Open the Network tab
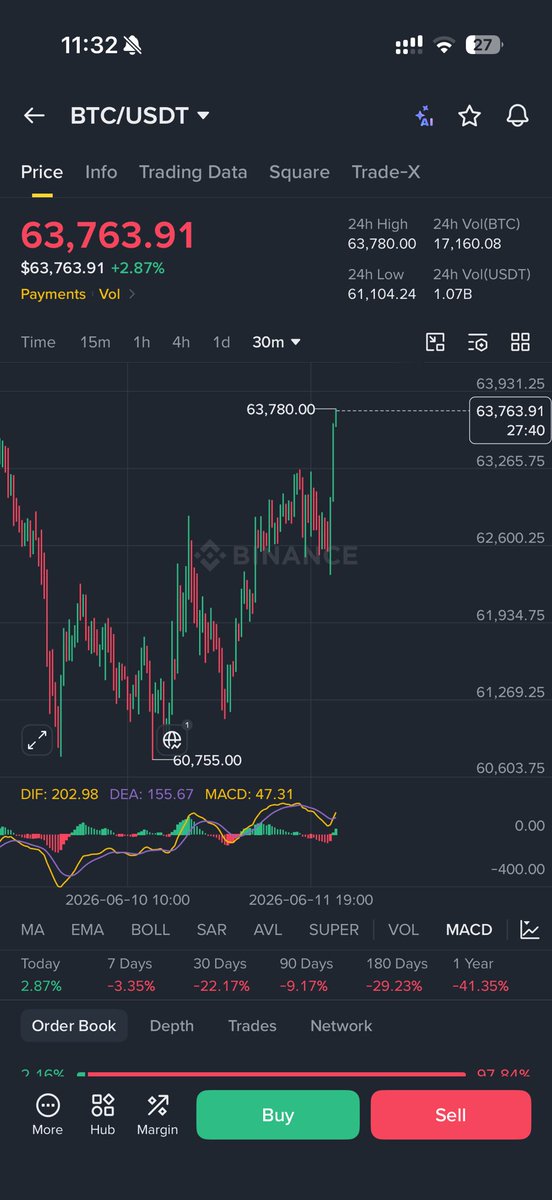 coord(341,1026)
